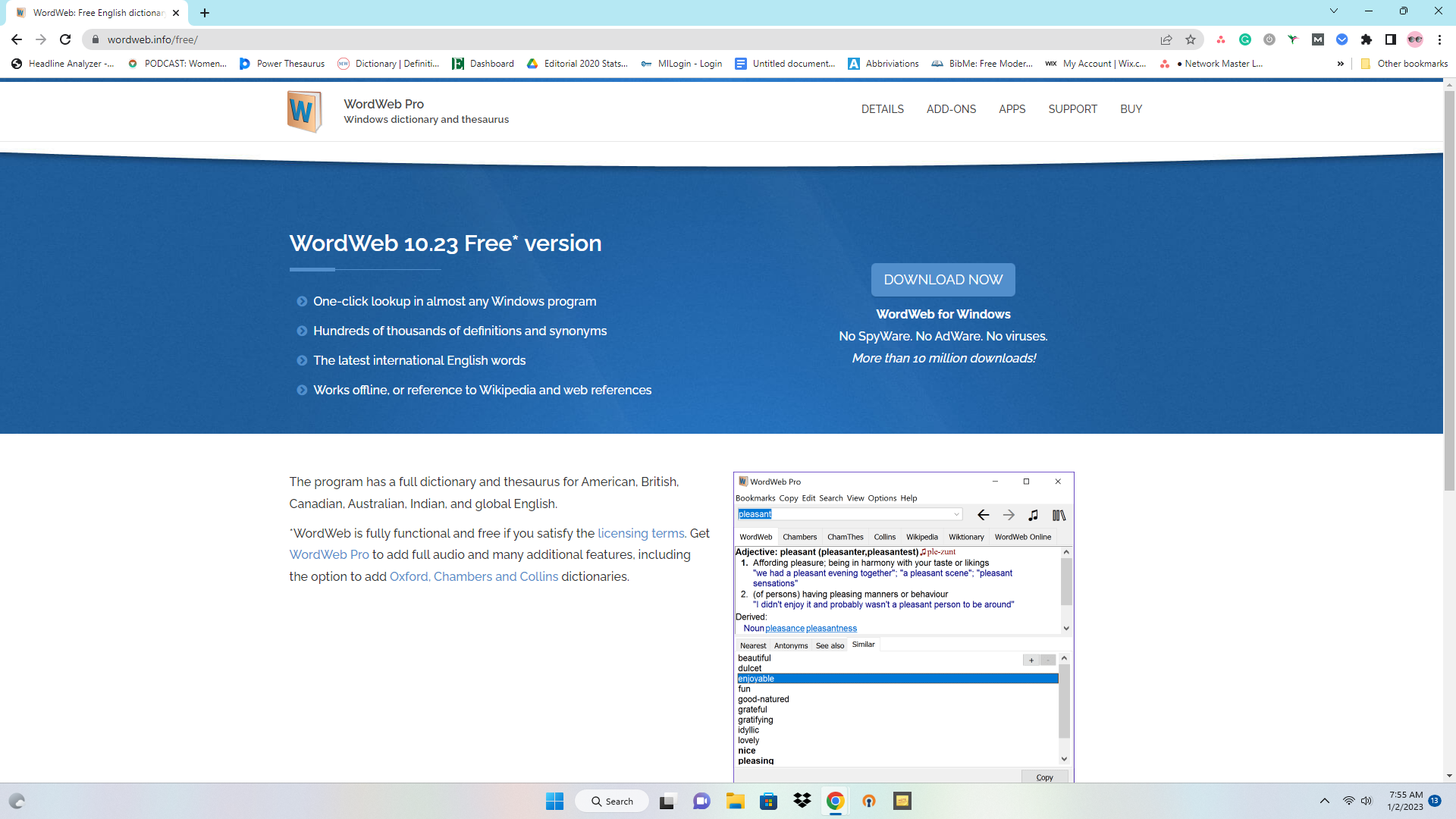Click the share page icon in address bar
The width and height of the screenshot is (1456, 819).
pyautogui.click(x=1166, y=39)
